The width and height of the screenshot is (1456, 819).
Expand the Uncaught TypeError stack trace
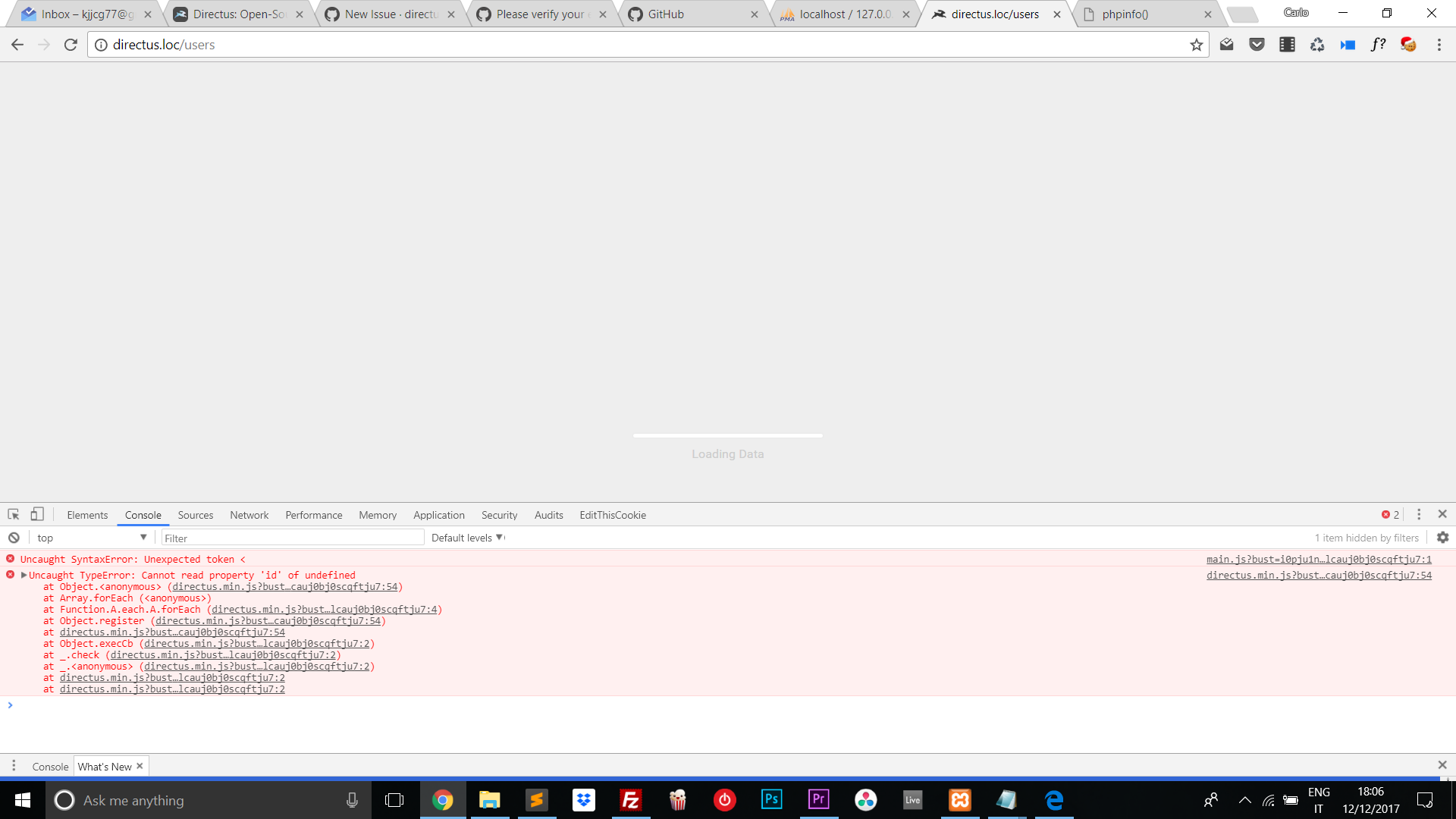pyautogui.click(x=24, y=575)
